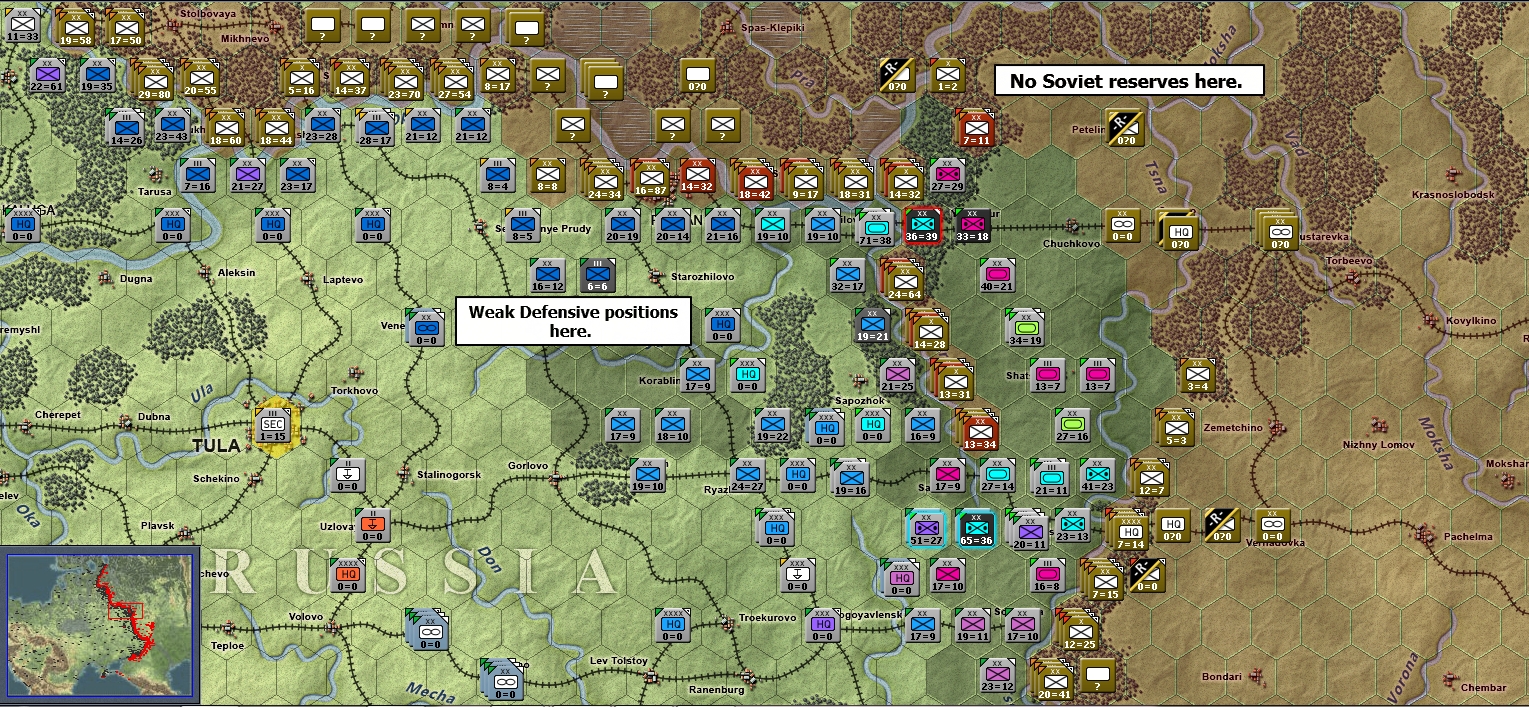Select the purple 21=27 division counter
This screenshot has height=707, width=1529.
point(247,175)
